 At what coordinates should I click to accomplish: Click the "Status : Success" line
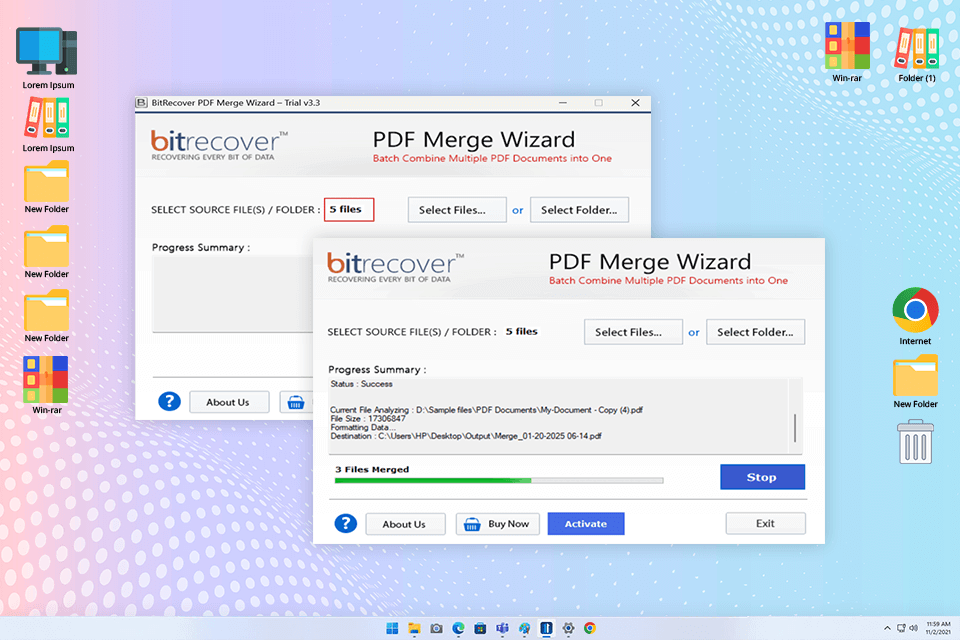tap(361, 384)
